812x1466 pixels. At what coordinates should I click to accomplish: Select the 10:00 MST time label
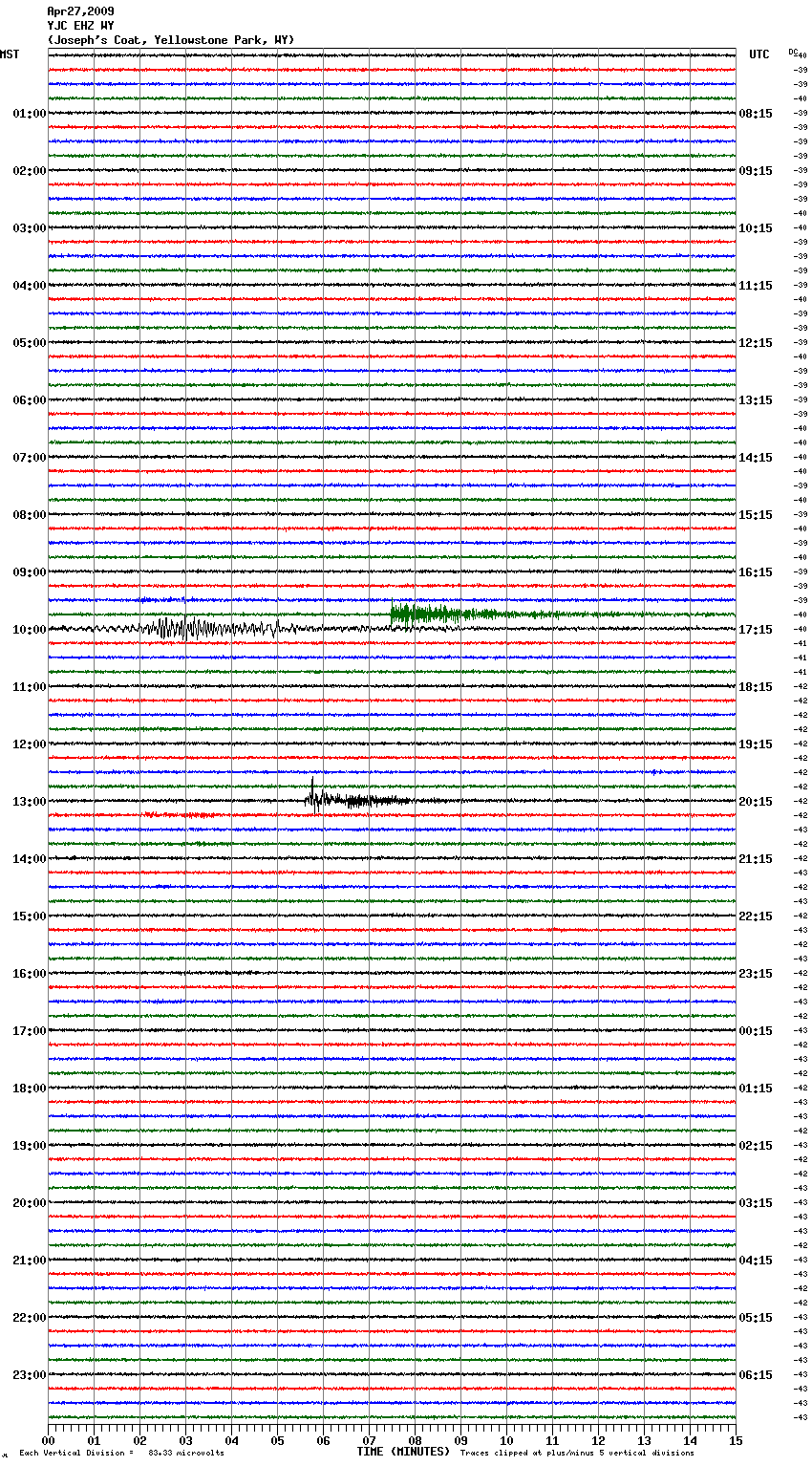point(30,630)
